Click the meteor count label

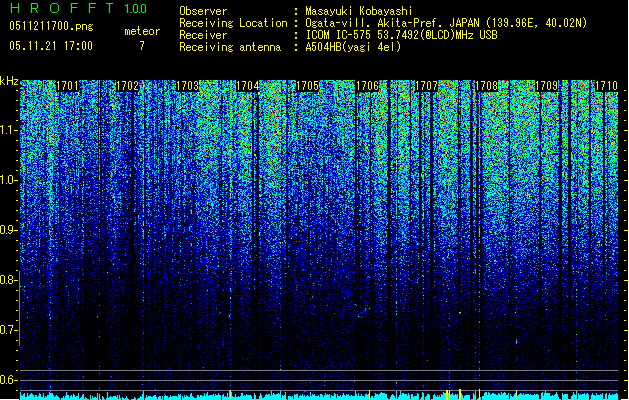click(142, 31)
